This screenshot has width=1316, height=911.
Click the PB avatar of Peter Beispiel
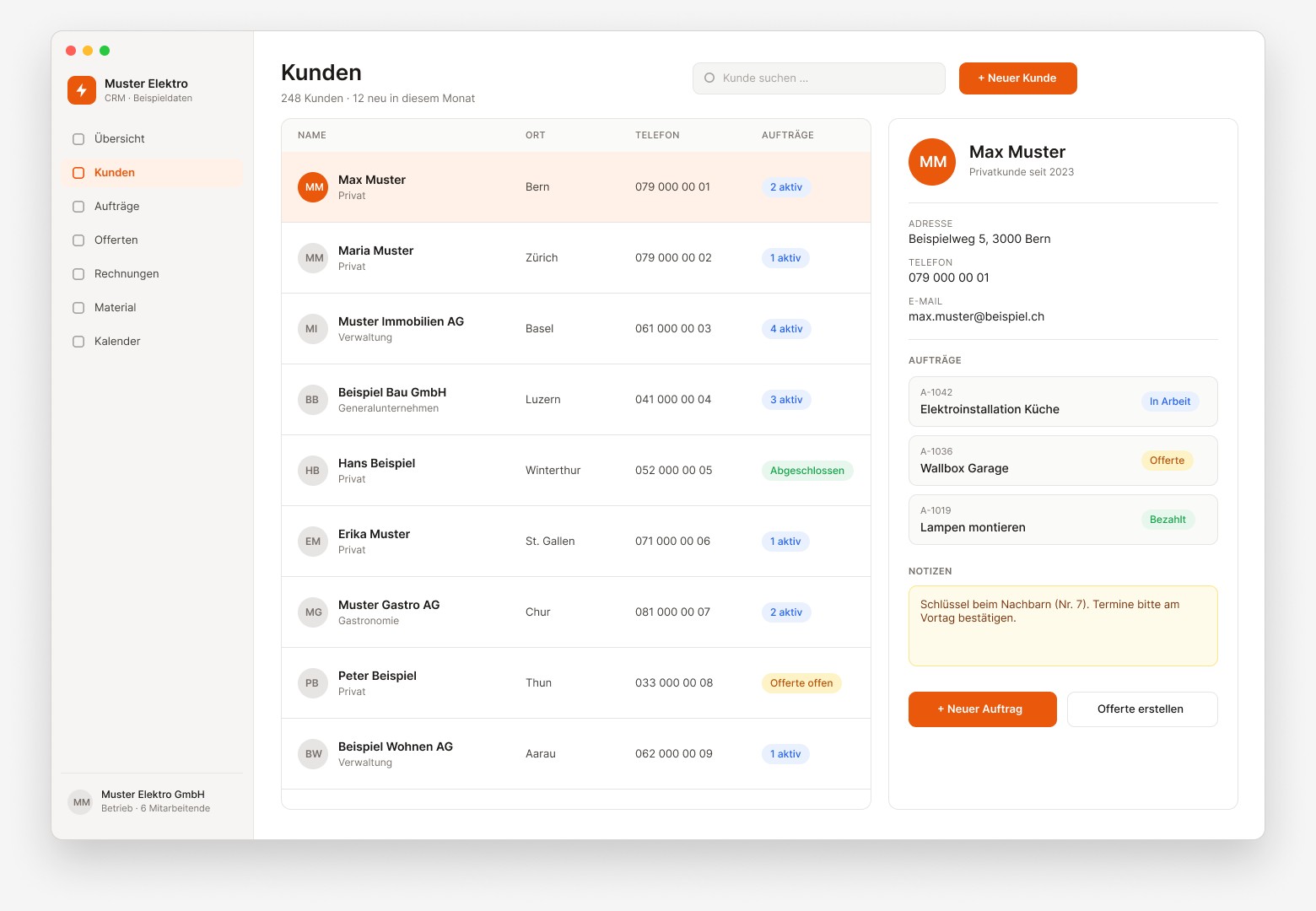[x=312, y=683]
